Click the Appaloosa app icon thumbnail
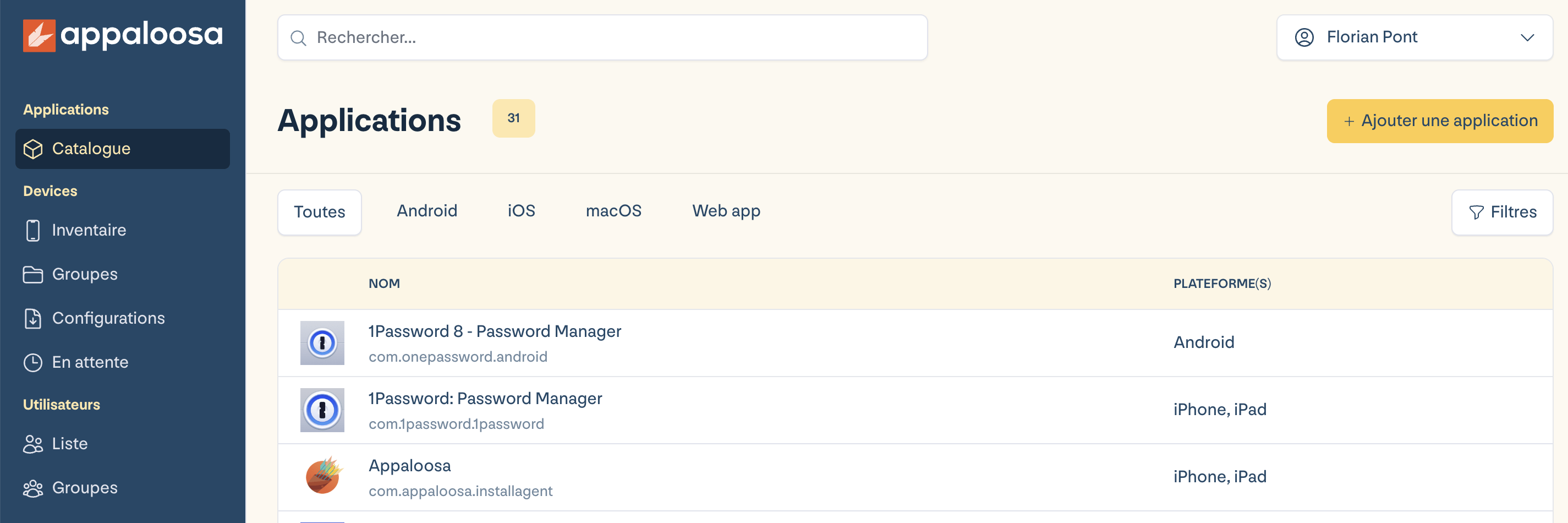This screenshot has height=523, width=1568. point(323,476)
